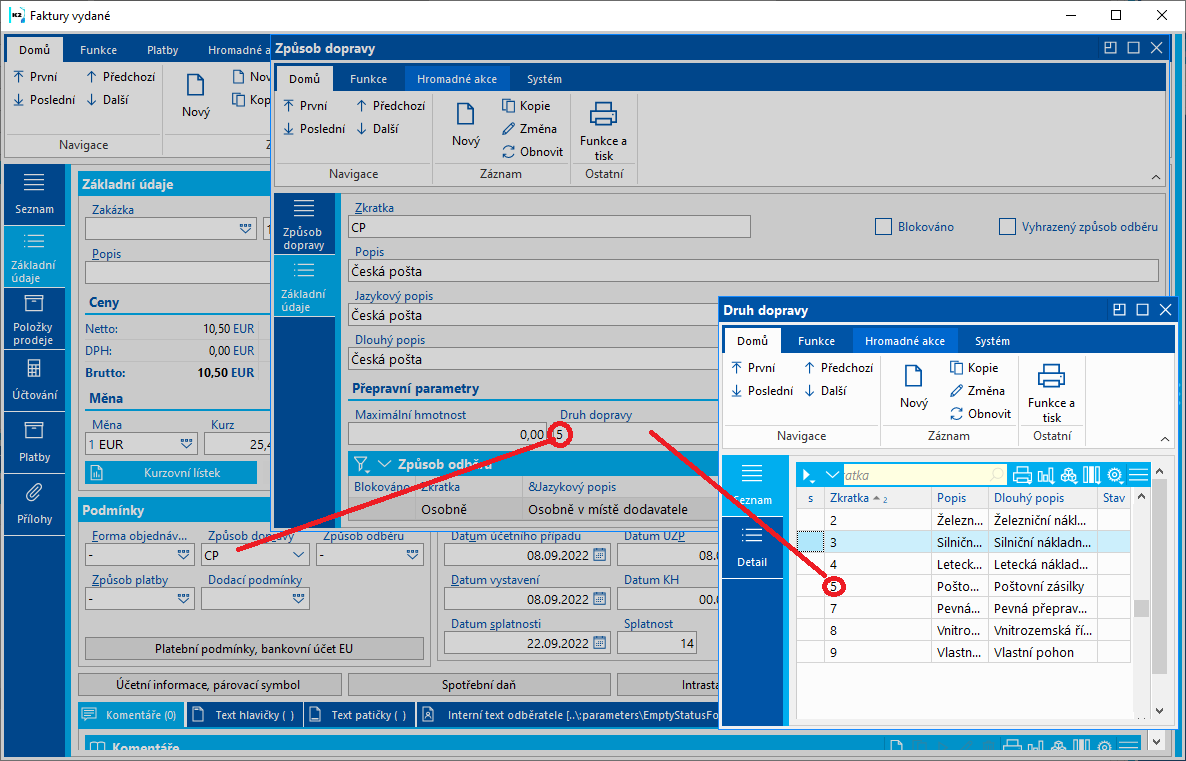The width and height of the screenshot is (1186, 761).
Task: Open Položky prodeje in Faktury vydané sidebar
Action: 34,318
